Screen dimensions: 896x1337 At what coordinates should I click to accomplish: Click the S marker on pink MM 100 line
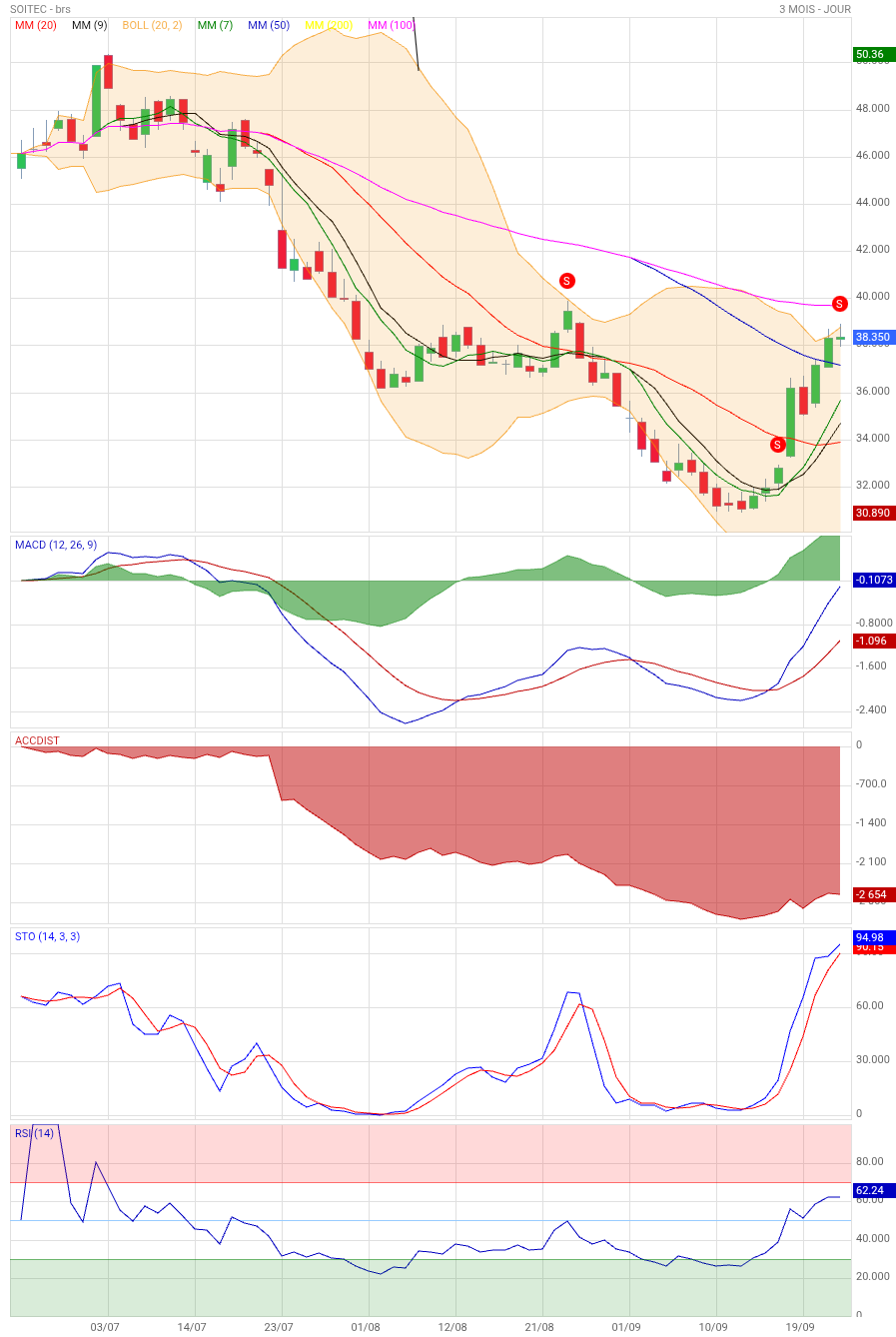click(839, 303)
